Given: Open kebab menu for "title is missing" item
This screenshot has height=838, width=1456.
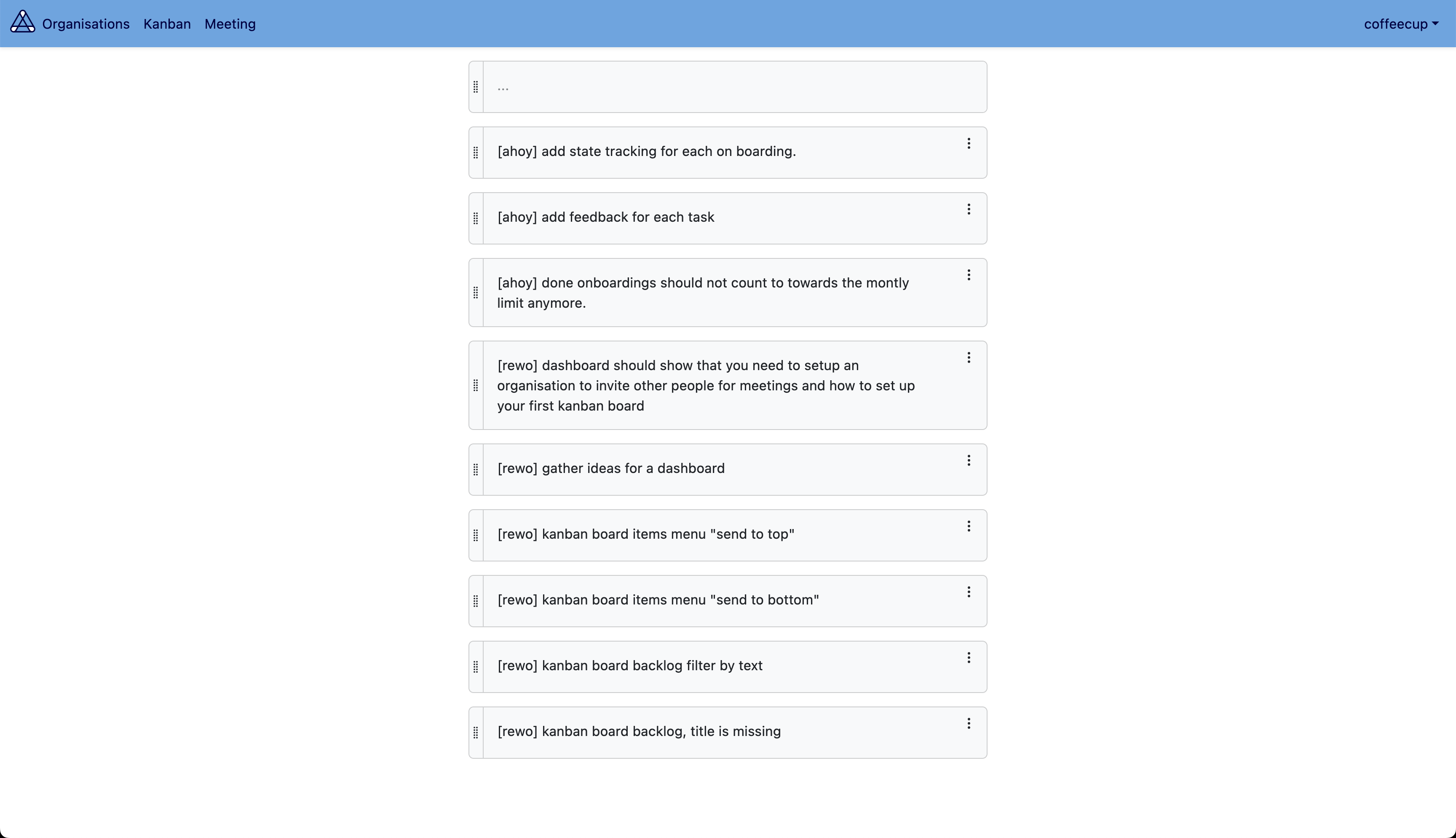Looking at the screenshot, I should pyautogui.click(x=969, y=723).
